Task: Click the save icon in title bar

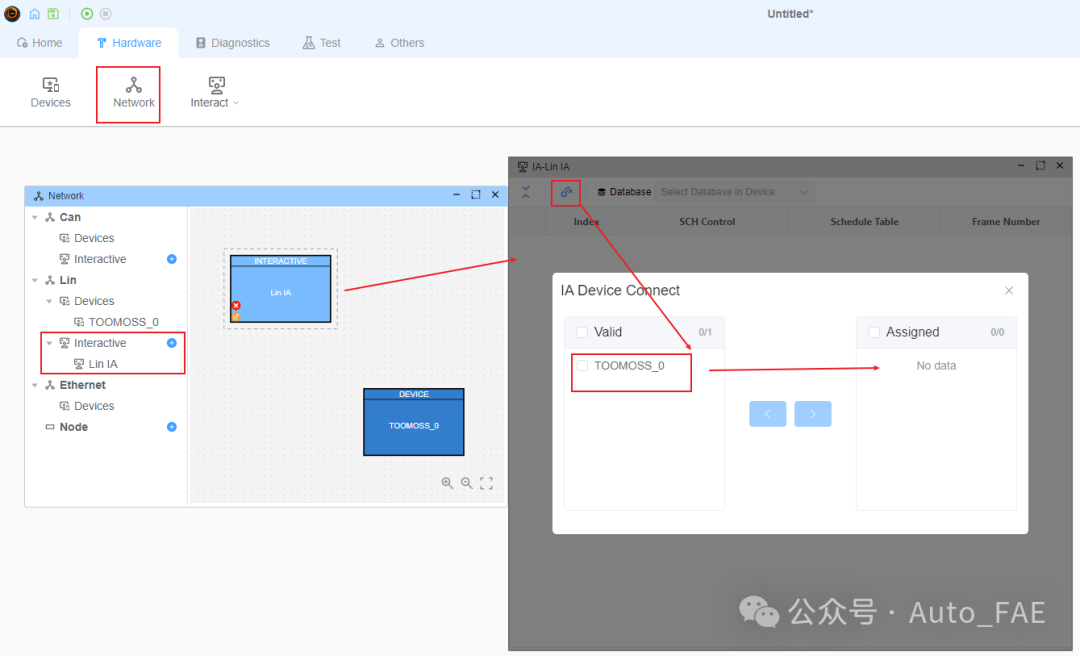Action: 53,14
